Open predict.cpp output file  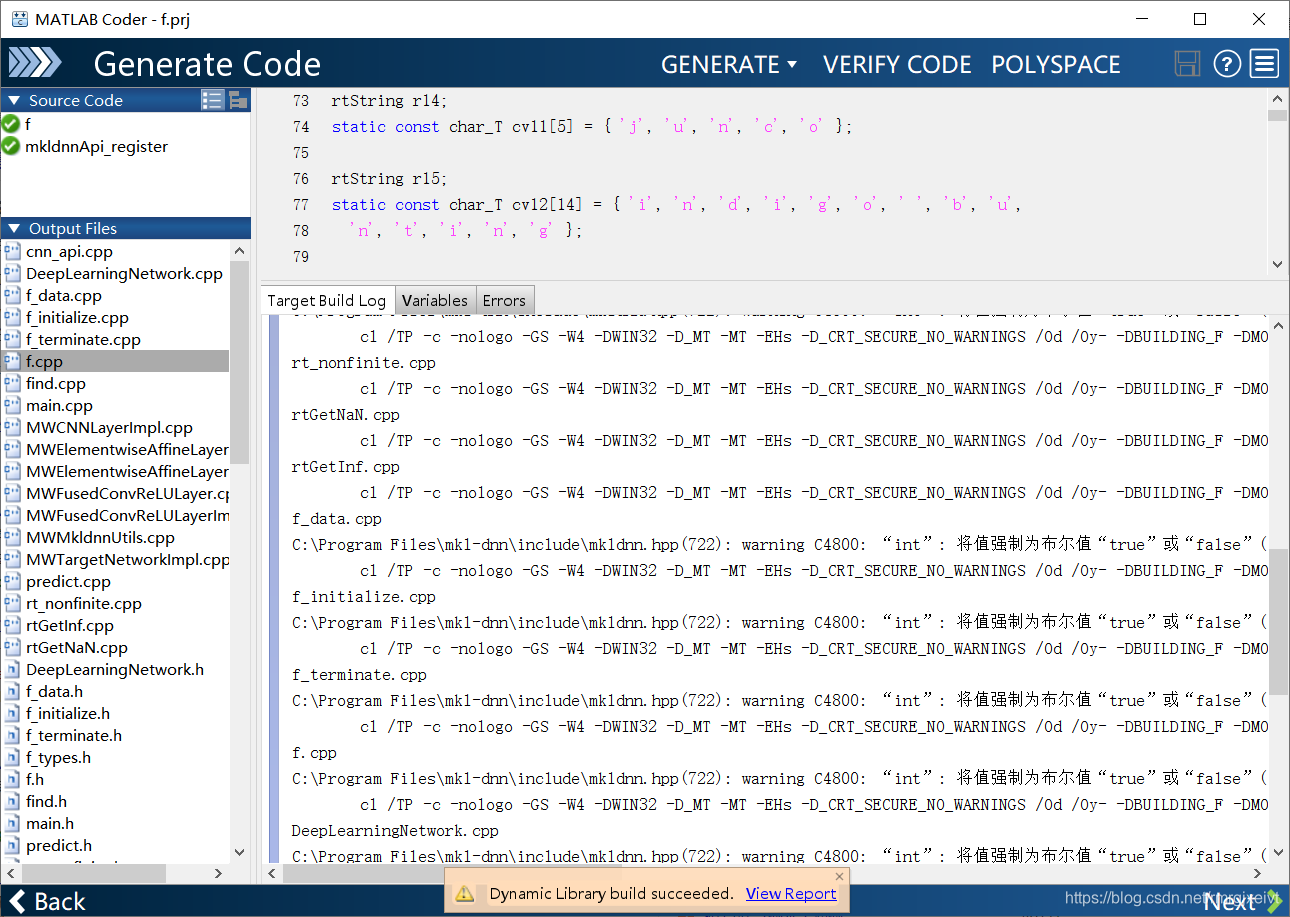click(68, 582)
